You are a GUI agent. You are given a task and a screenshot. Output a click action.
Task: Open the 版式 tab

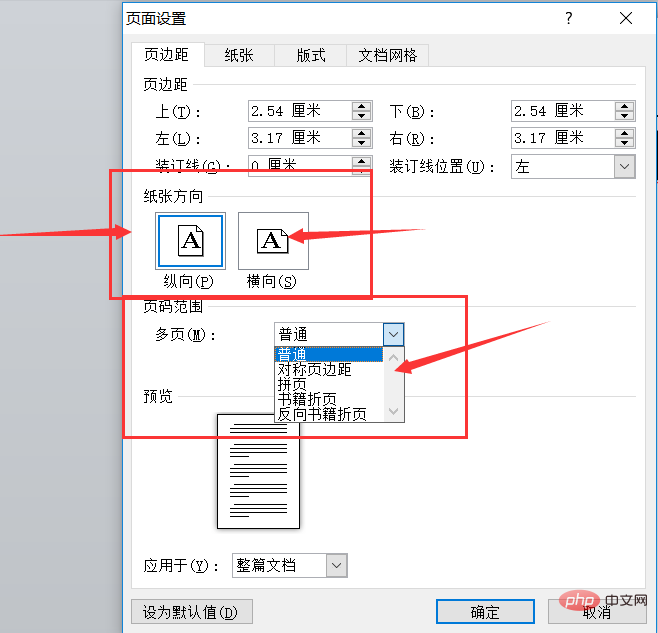pyautogui.click(x=311, y=55)
